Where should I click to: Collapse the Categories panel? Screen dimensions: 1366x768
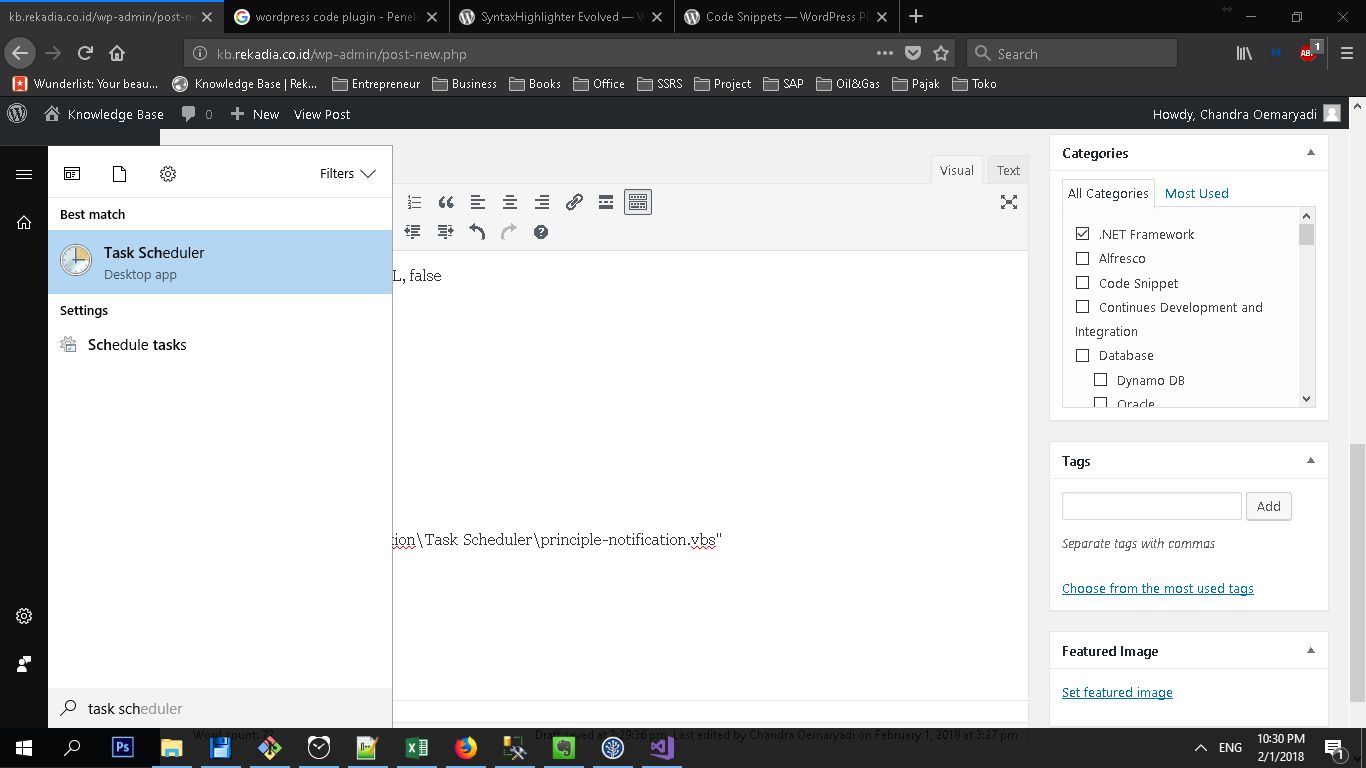tap(1310, 153)
